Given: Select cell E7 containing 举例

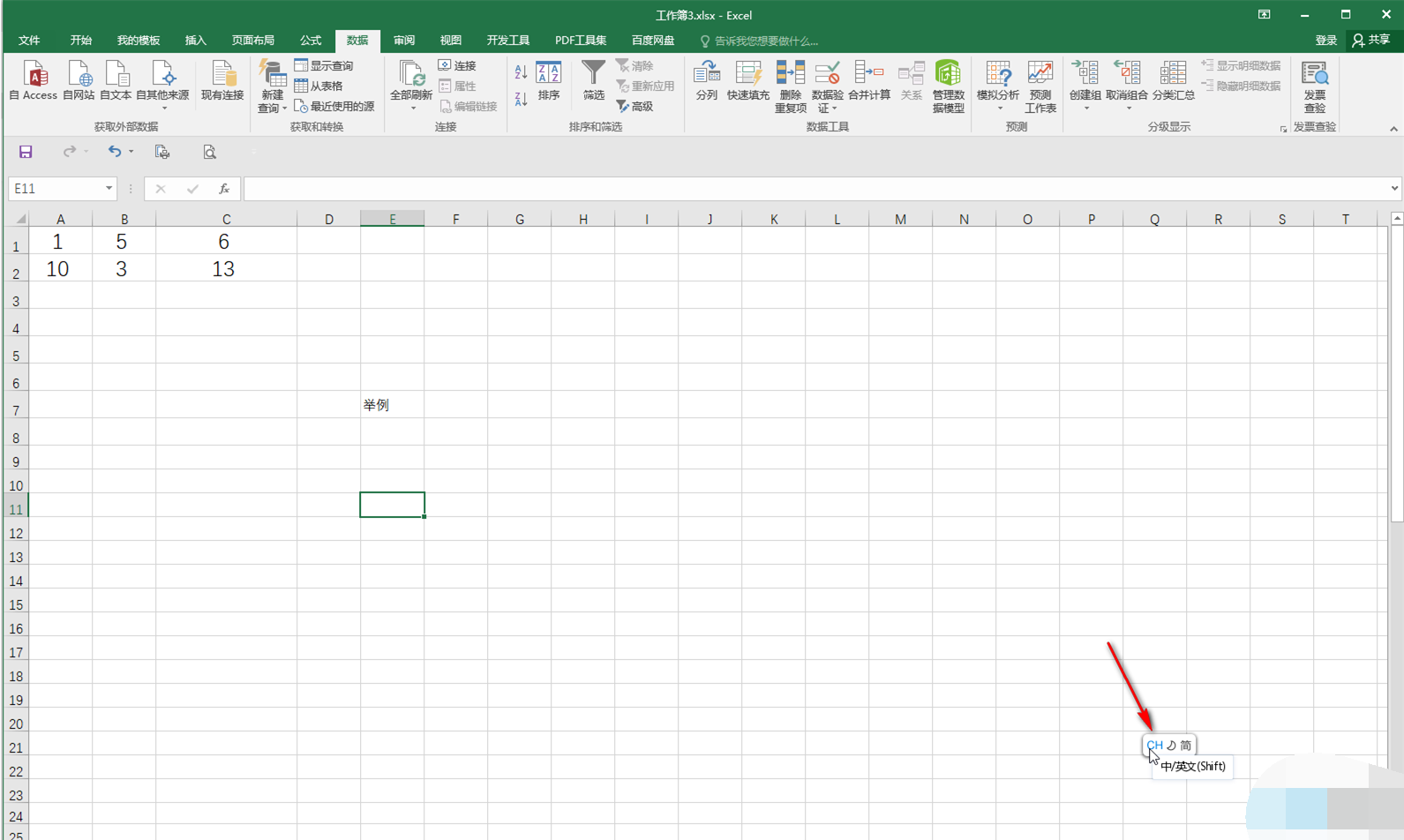Looking at the screenshot, I should tap(392, 405).
